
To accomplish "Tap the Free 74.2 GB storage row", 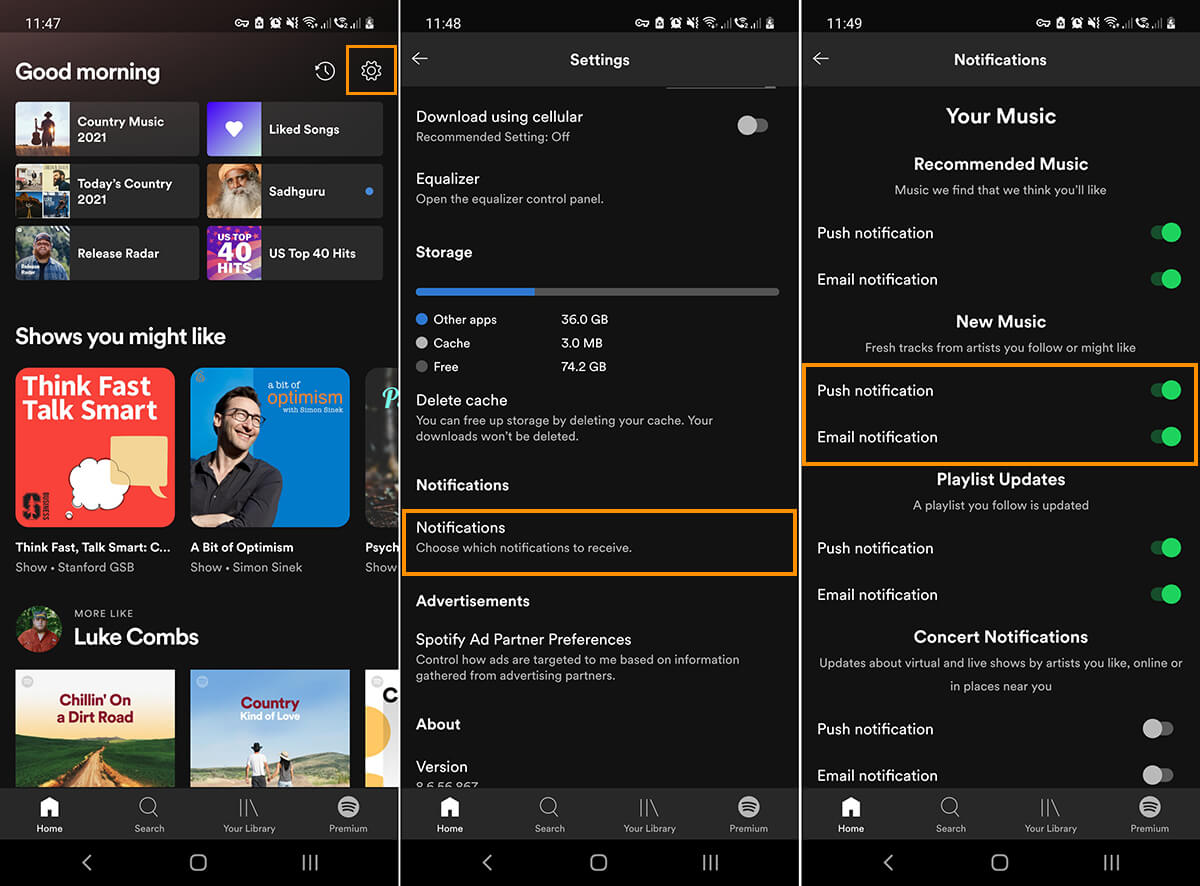I will [511, 367].
